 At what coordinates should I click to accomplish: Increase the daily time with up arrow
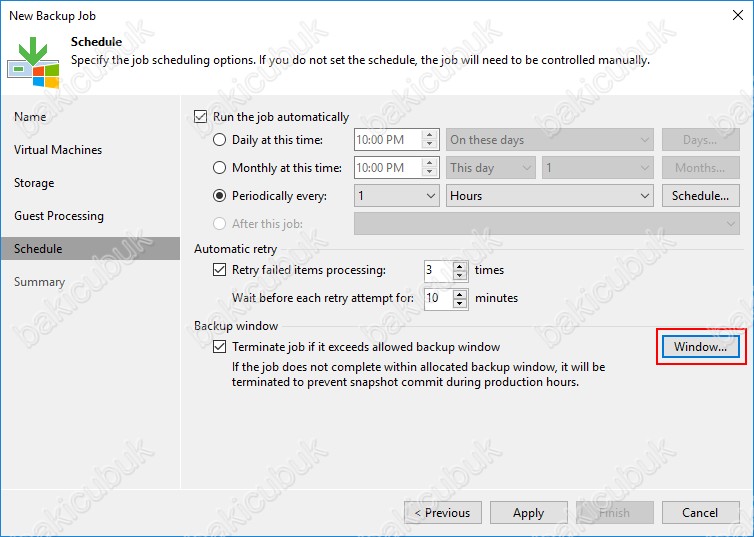pyautogui.click(x=429, y=135)
